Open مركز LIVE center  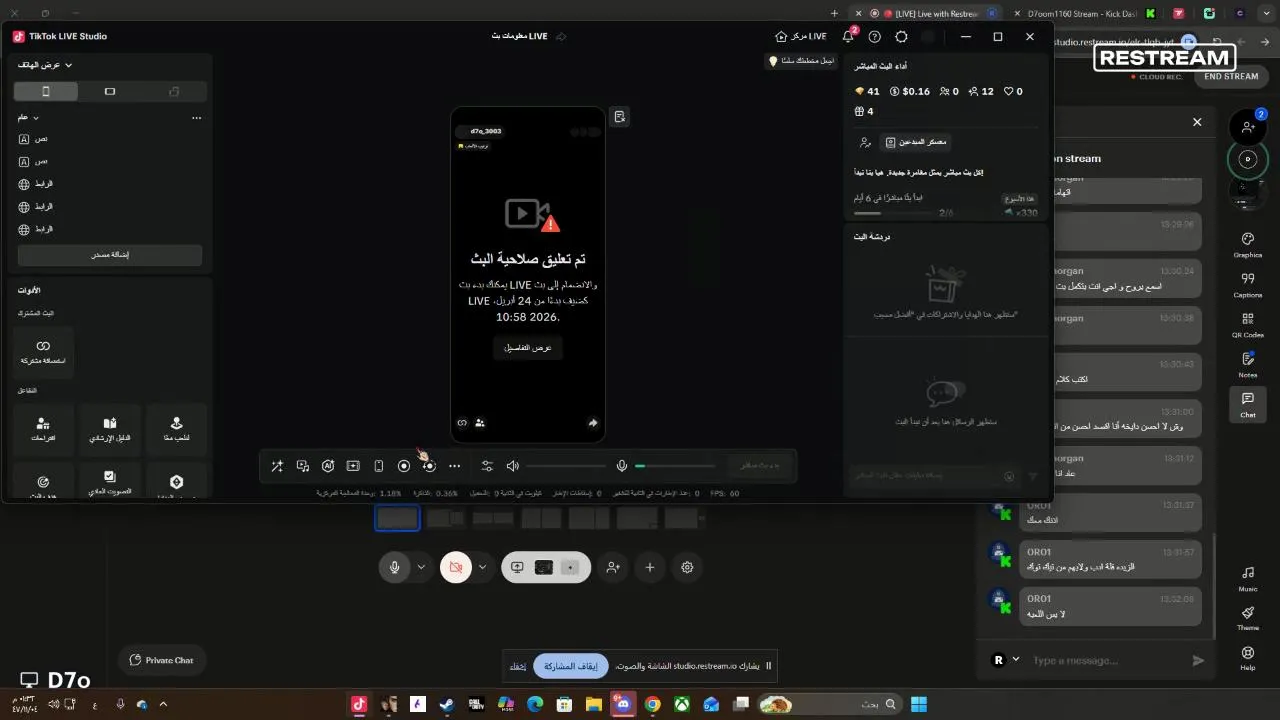[801, 36]
